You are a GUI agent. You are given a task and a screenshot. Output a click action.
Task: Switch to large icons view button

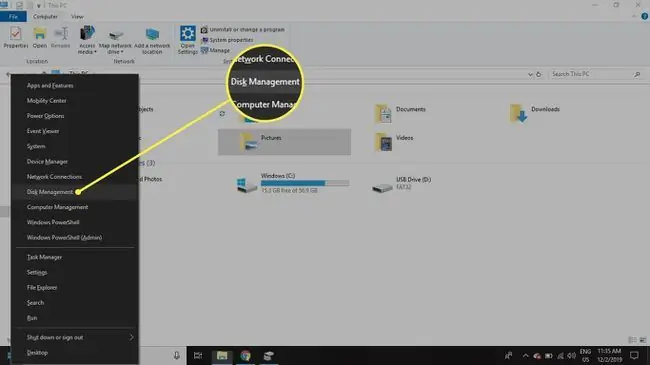[x=643, y=340]
